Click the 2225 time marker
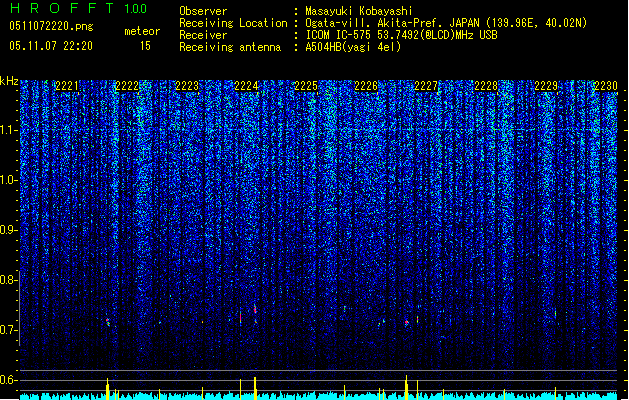The image size is (629, 400). 306,86
